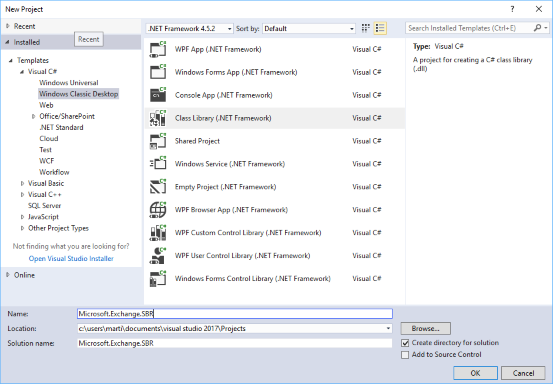This screenshot has height=384, width=553.
Task: Select the SQL Server category
Action: coord(44,206)
